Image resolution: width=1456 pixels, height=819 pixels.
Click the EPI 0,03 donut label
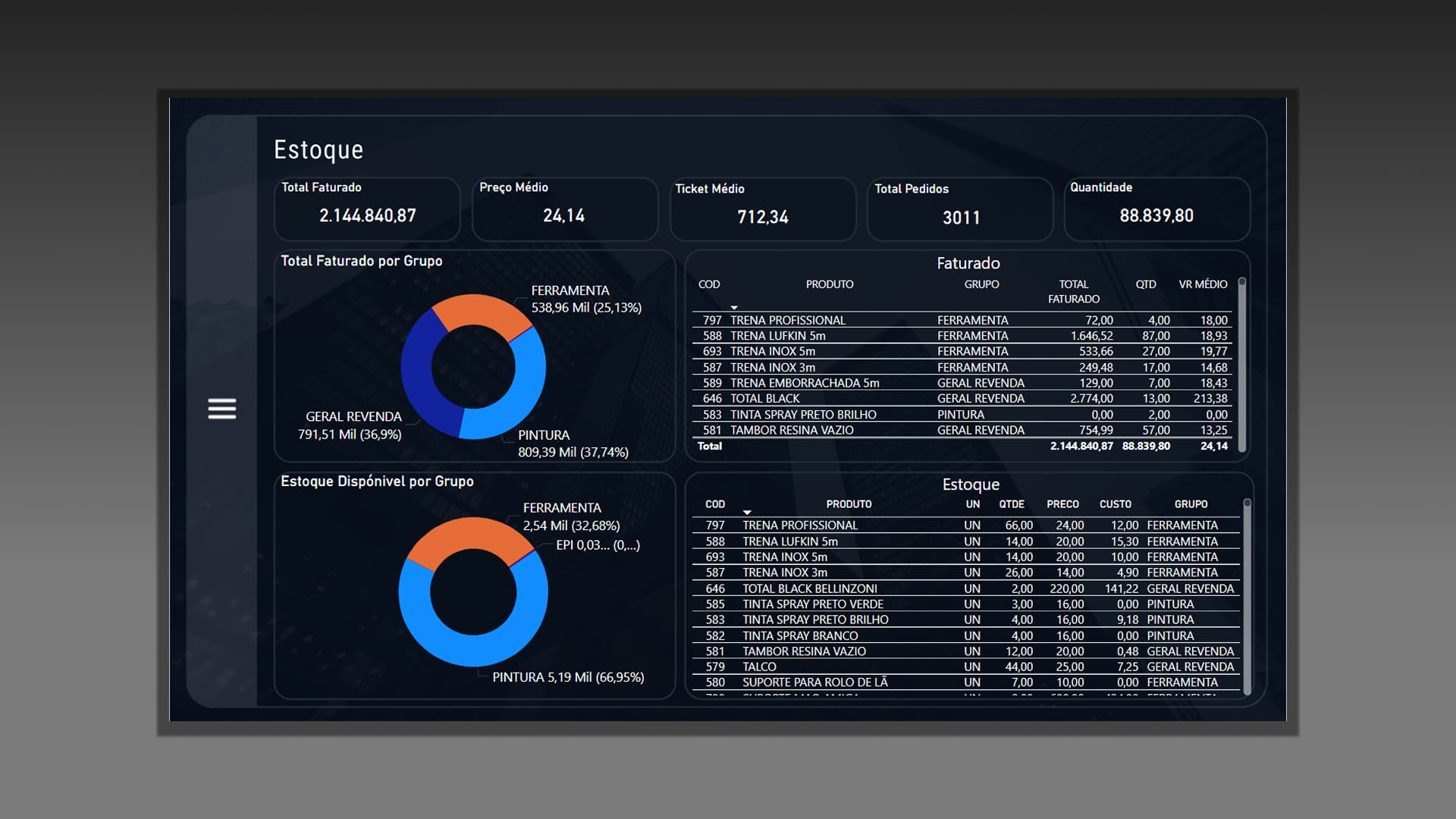[x=598, y=545]
